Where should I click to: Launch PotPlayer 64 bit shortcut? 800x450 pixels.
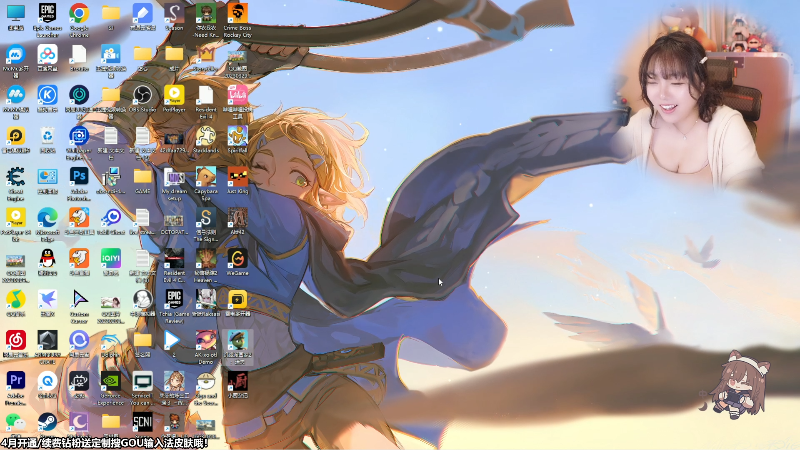point(16,218)
